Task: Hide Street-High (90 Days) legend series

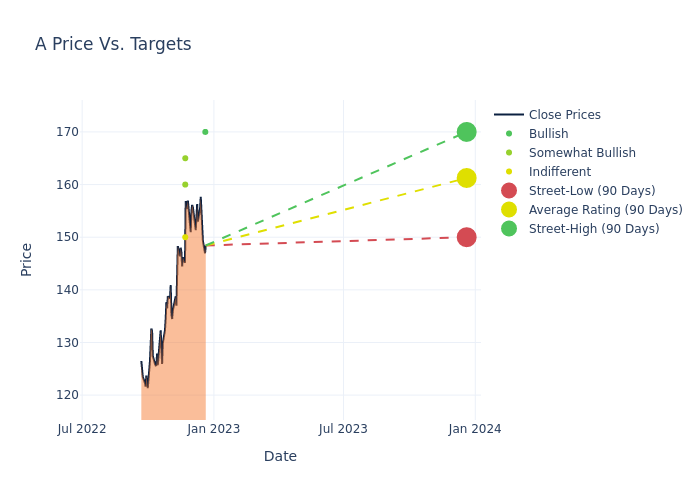Action: coord(593,229)
